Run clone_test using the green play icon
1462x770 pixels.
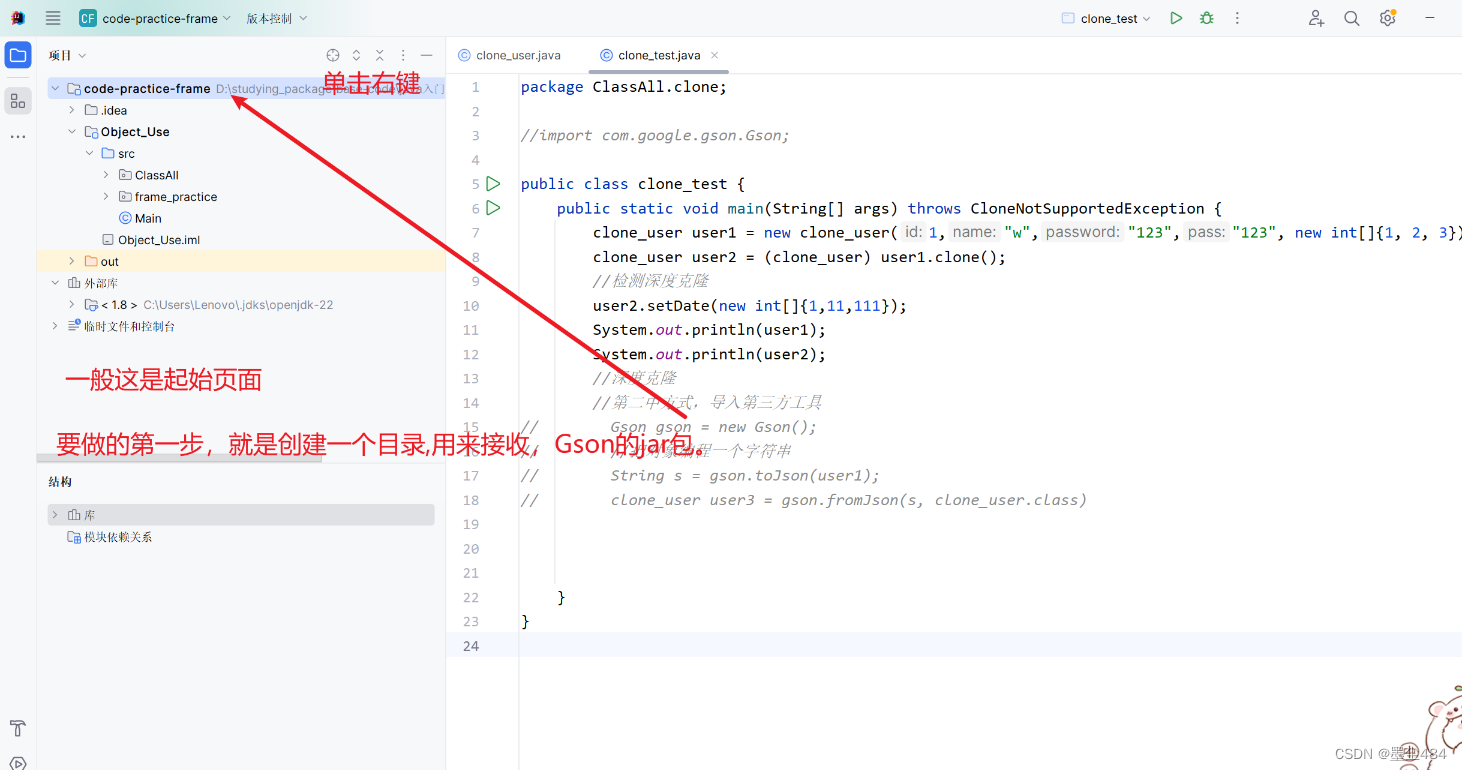click(1175, 17)
